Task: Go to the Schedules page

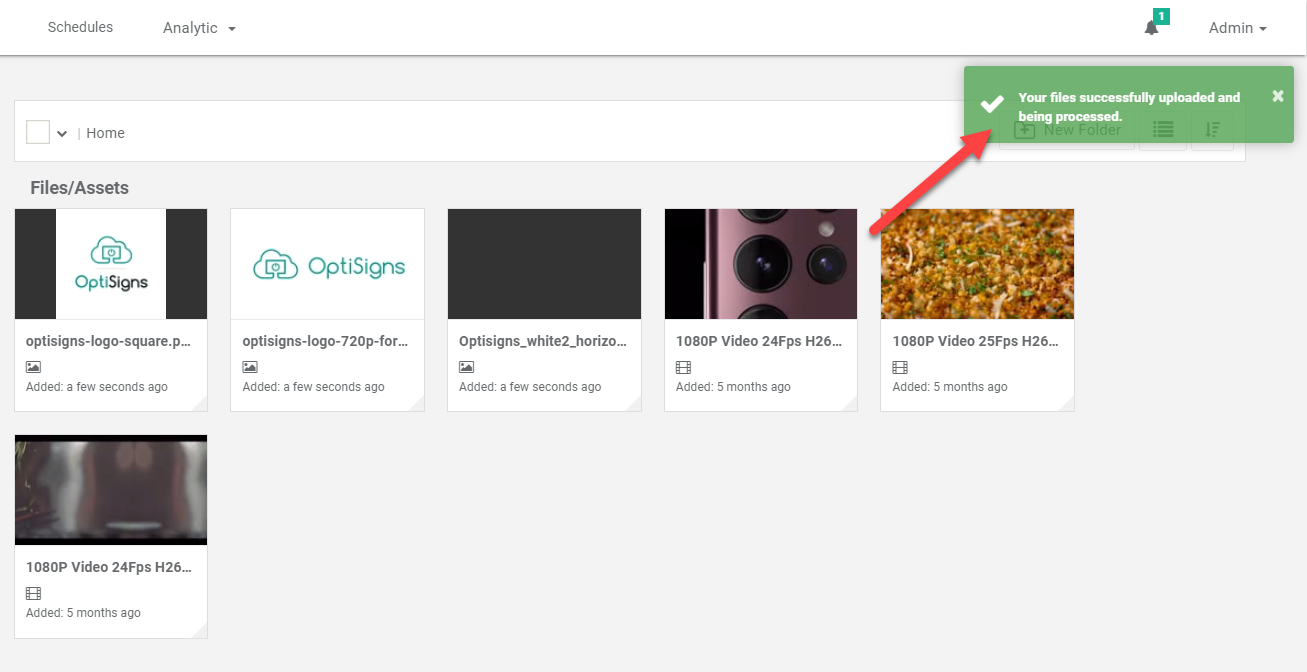Action: point(80,27)
